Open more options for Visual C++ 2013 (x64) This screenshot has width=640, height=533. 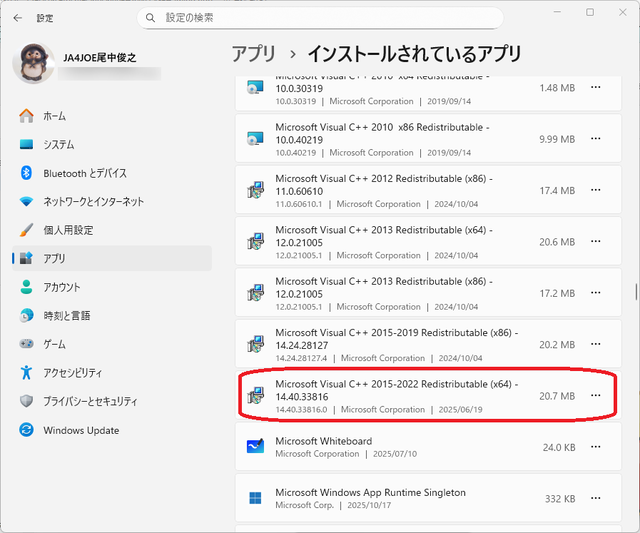pyautogui.click(x=596, y=242)
